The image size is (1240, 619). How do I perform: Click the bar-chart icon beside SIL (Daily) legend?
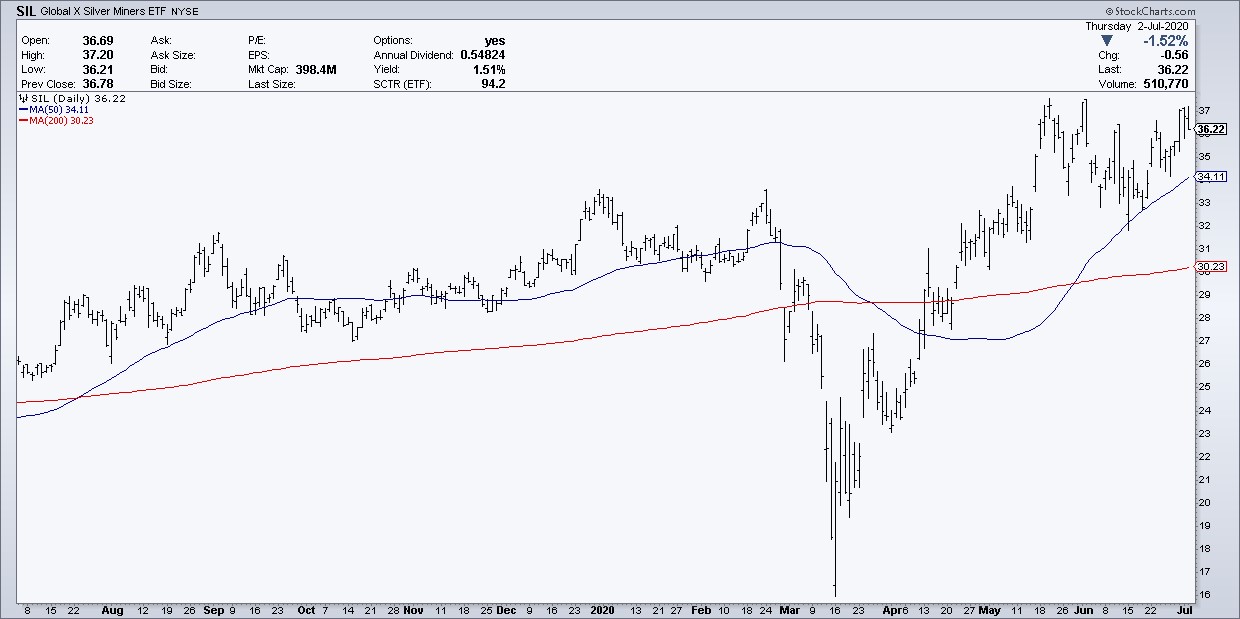(x=22, y=100)
